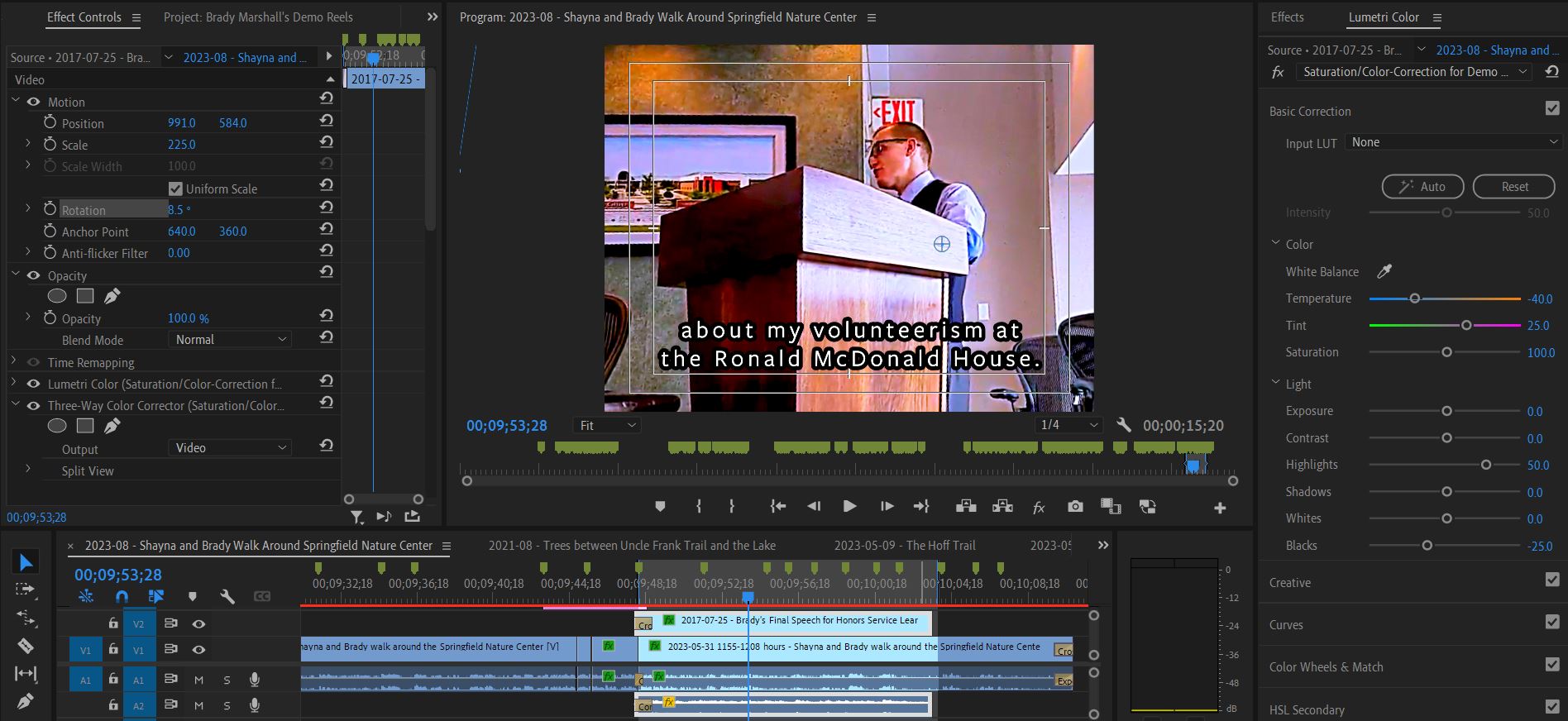The image size is (1568, 721).
Task: Click the Export Frame camera icon
Action: pos(1075,506)
